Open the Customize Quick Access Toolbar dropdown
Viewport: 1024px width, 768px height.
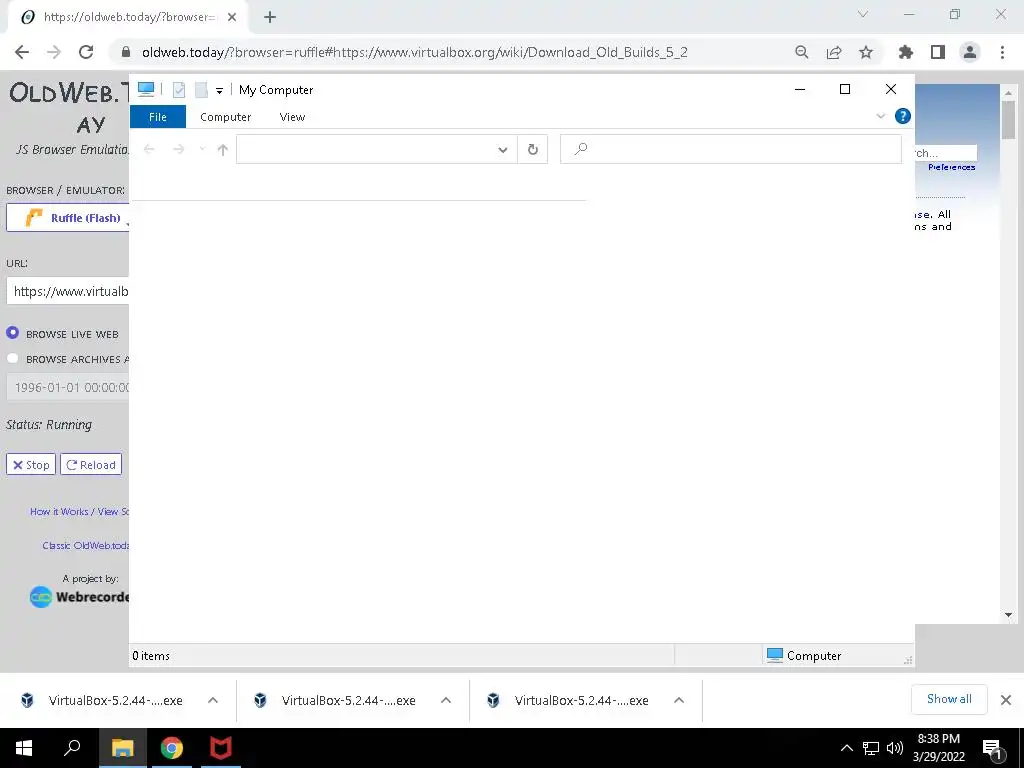pos(219,91)
